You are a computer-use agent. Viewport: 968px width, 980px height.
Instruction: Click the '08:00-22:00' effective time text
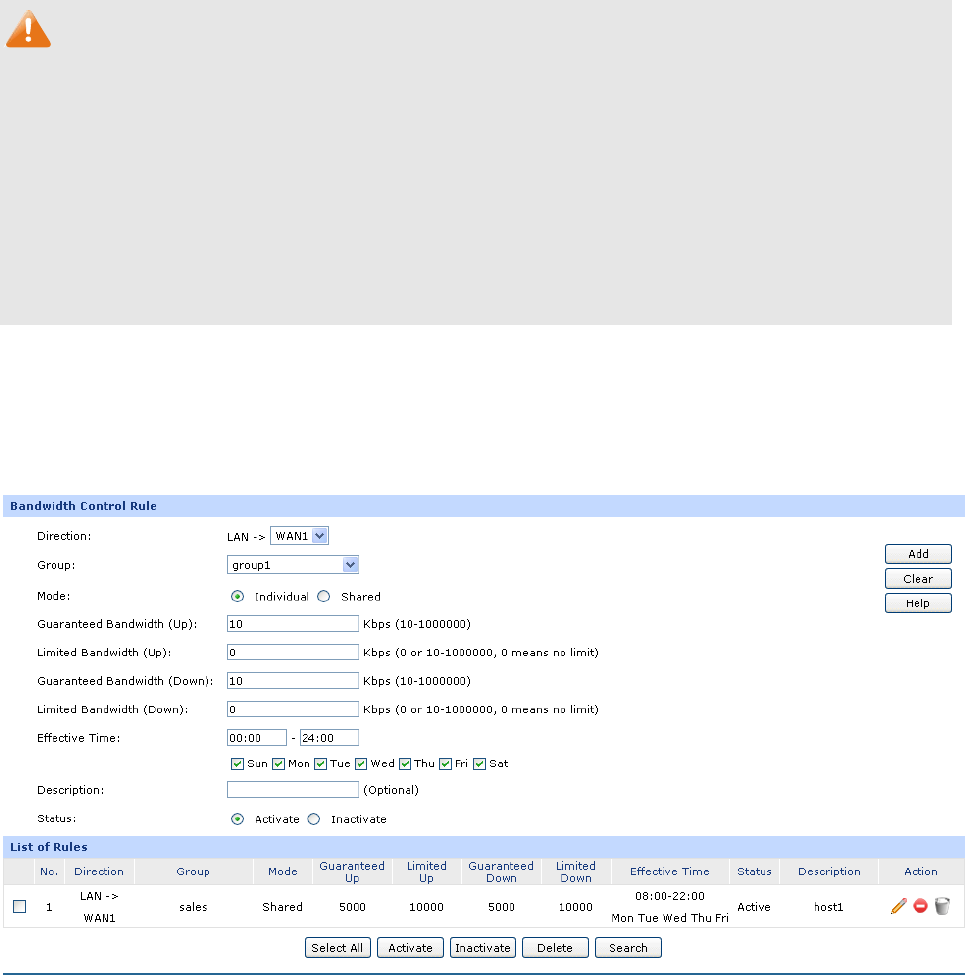click(x=670, y=896)
